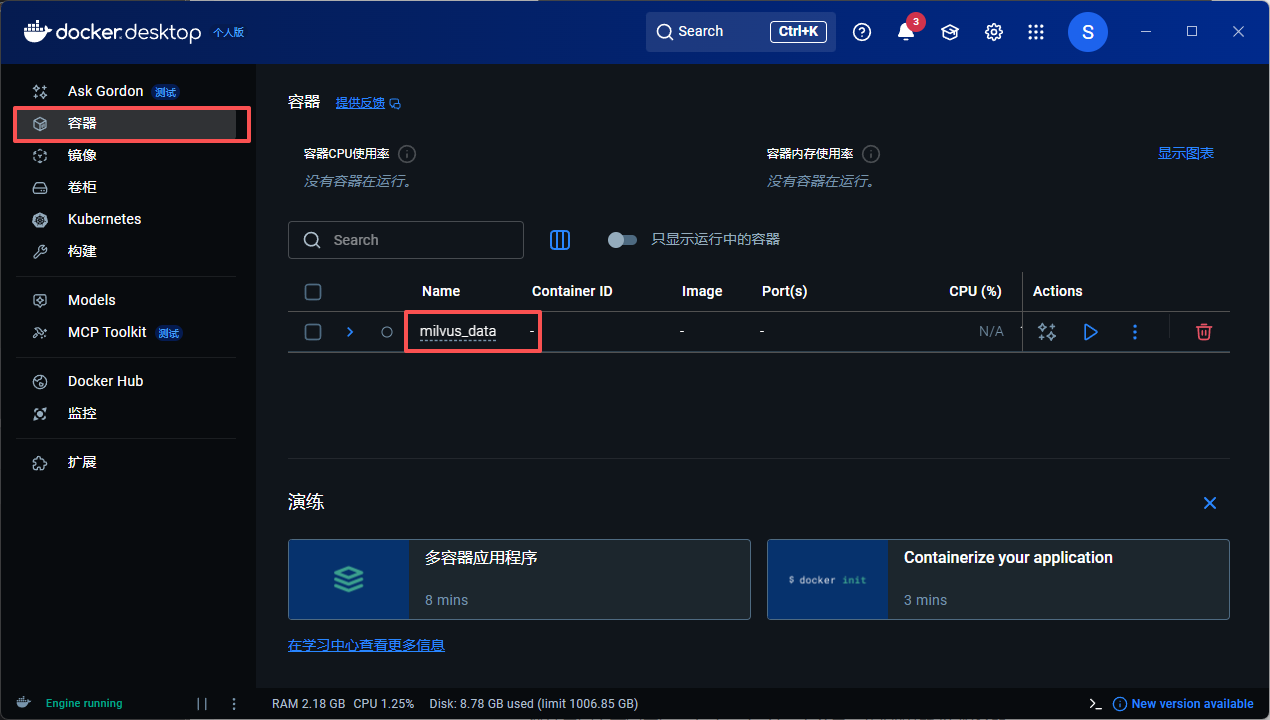
Task: Open the column display options icon
Action: pyautogui.click(x=560, y=240)
